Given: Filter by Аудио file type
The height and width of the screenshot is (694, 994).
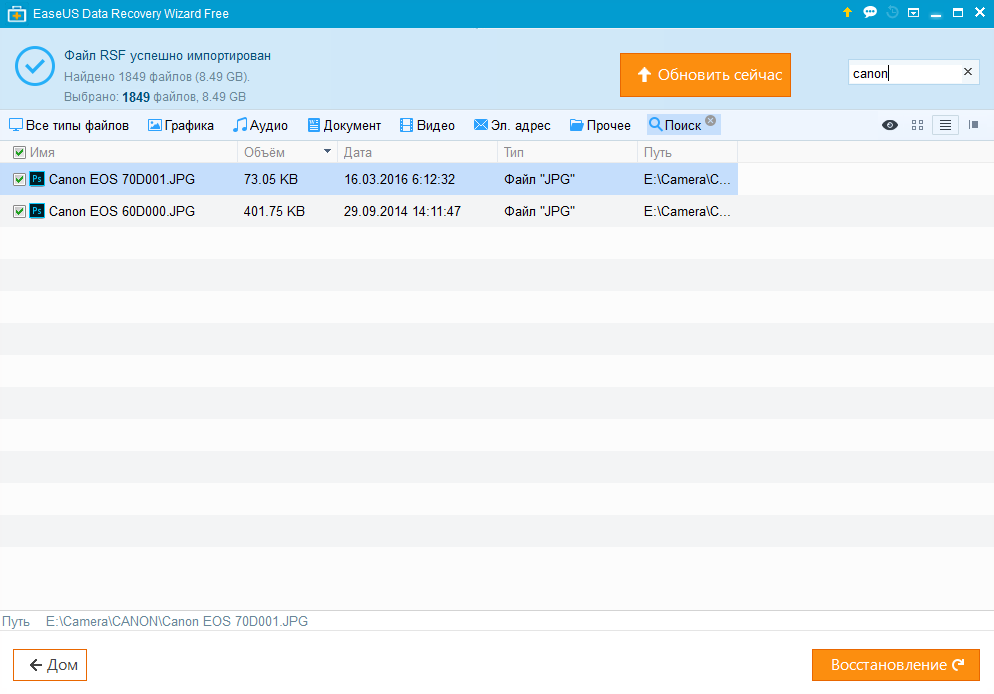Looking at the screenshot, I should pos(260,125).
